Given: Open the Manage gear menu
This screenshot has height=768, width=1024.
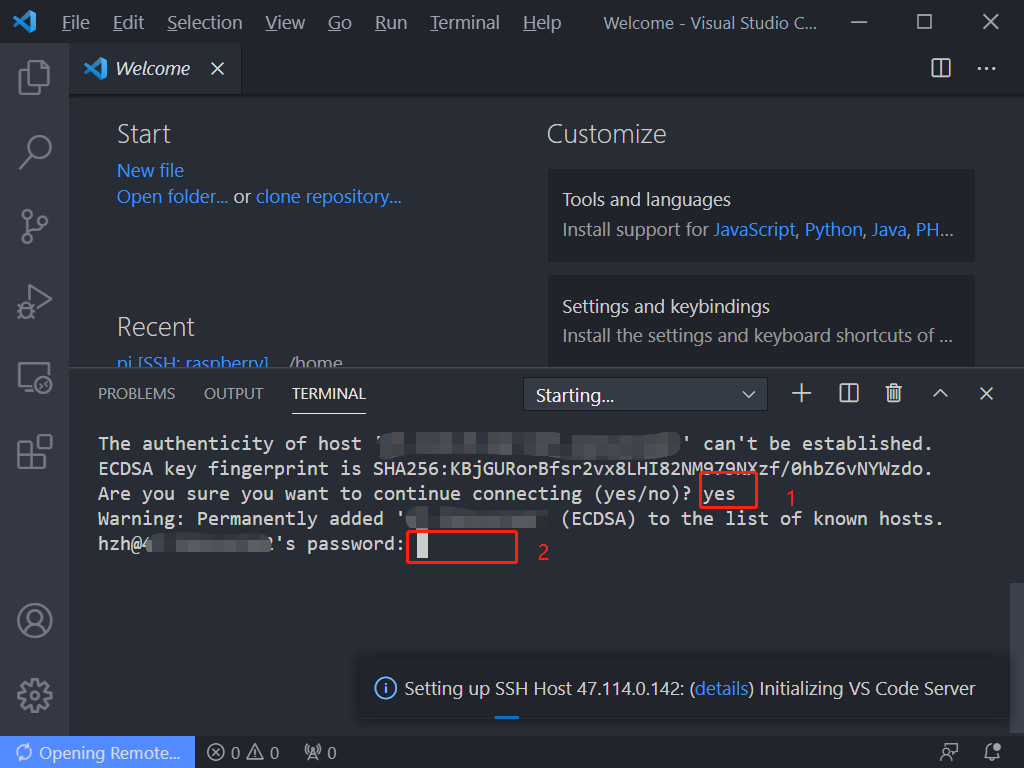Looking at the screenshot, I should coord(35,696).
